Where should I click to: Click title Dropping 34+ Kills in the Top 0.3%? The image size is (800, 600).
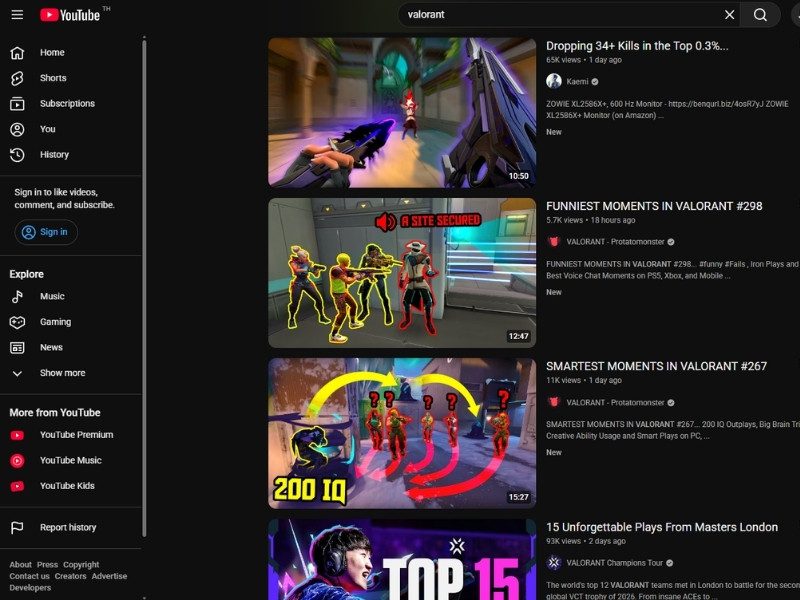point(637,46)
